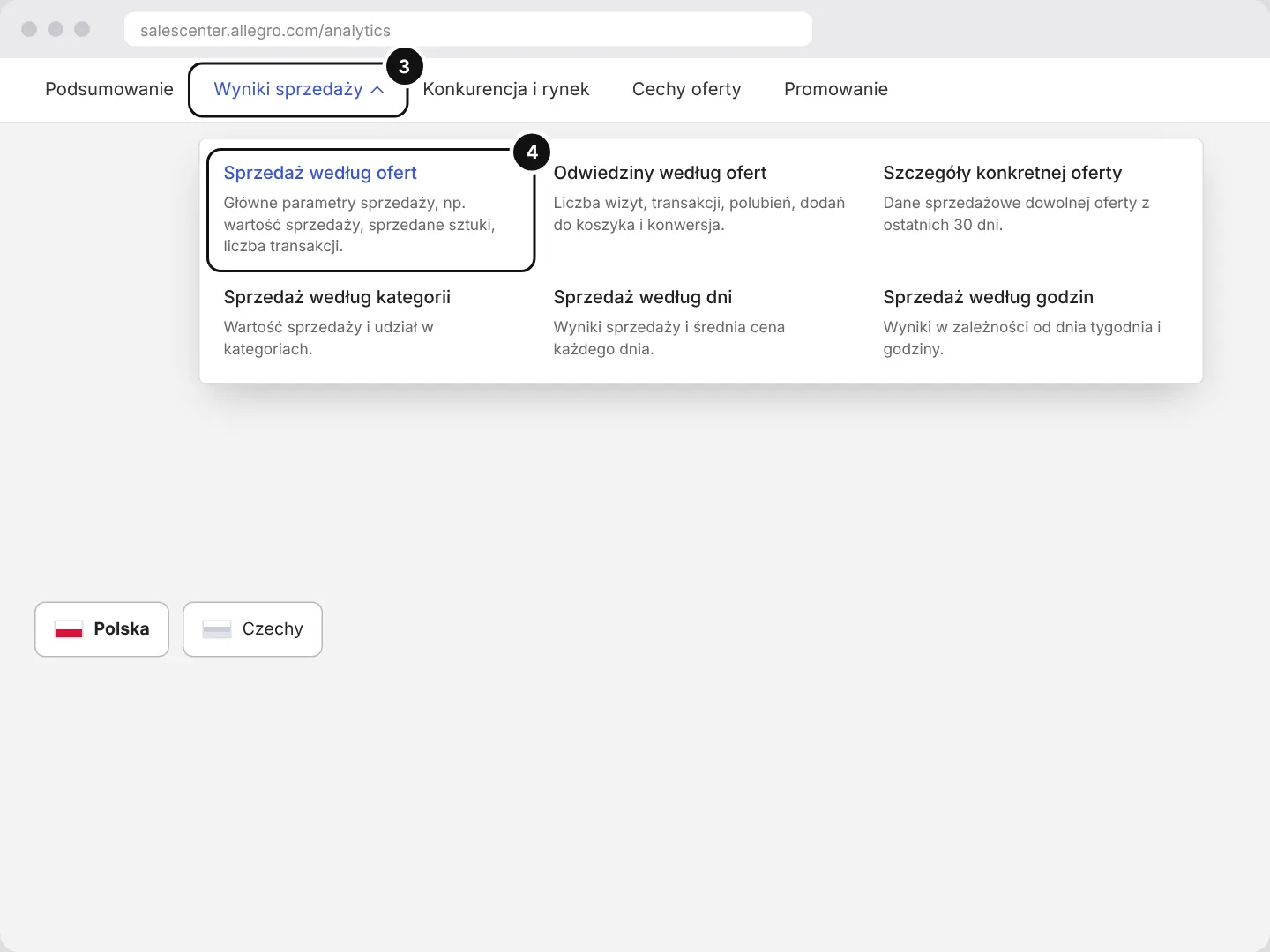Click description 'Główne parametry sprzedaży, np.'
The width and height of the screenshot is (1270, 952).
pyautogui.click(x=345, y=203)
